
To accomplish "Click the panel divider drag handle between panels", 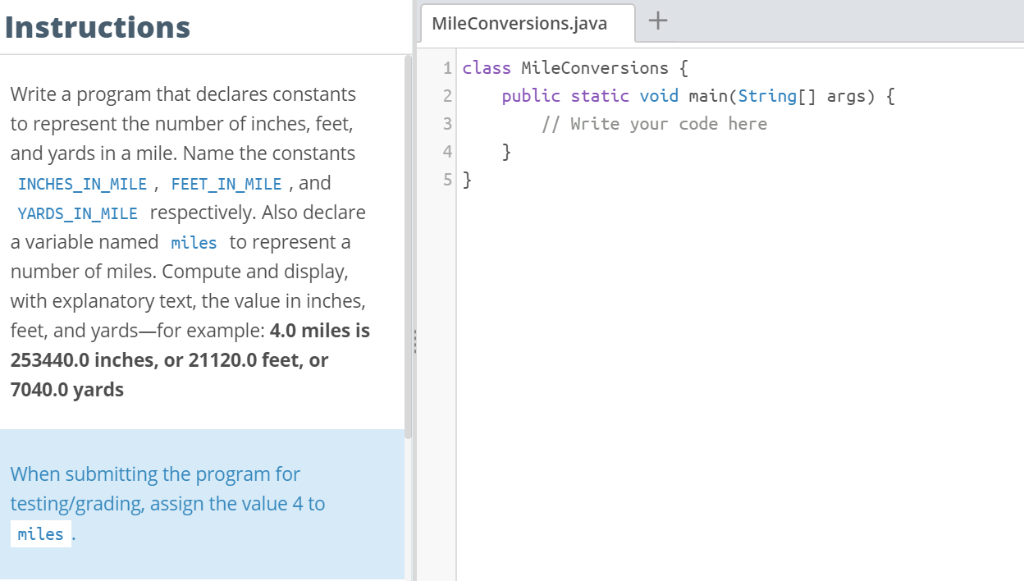I will [414, 341].
